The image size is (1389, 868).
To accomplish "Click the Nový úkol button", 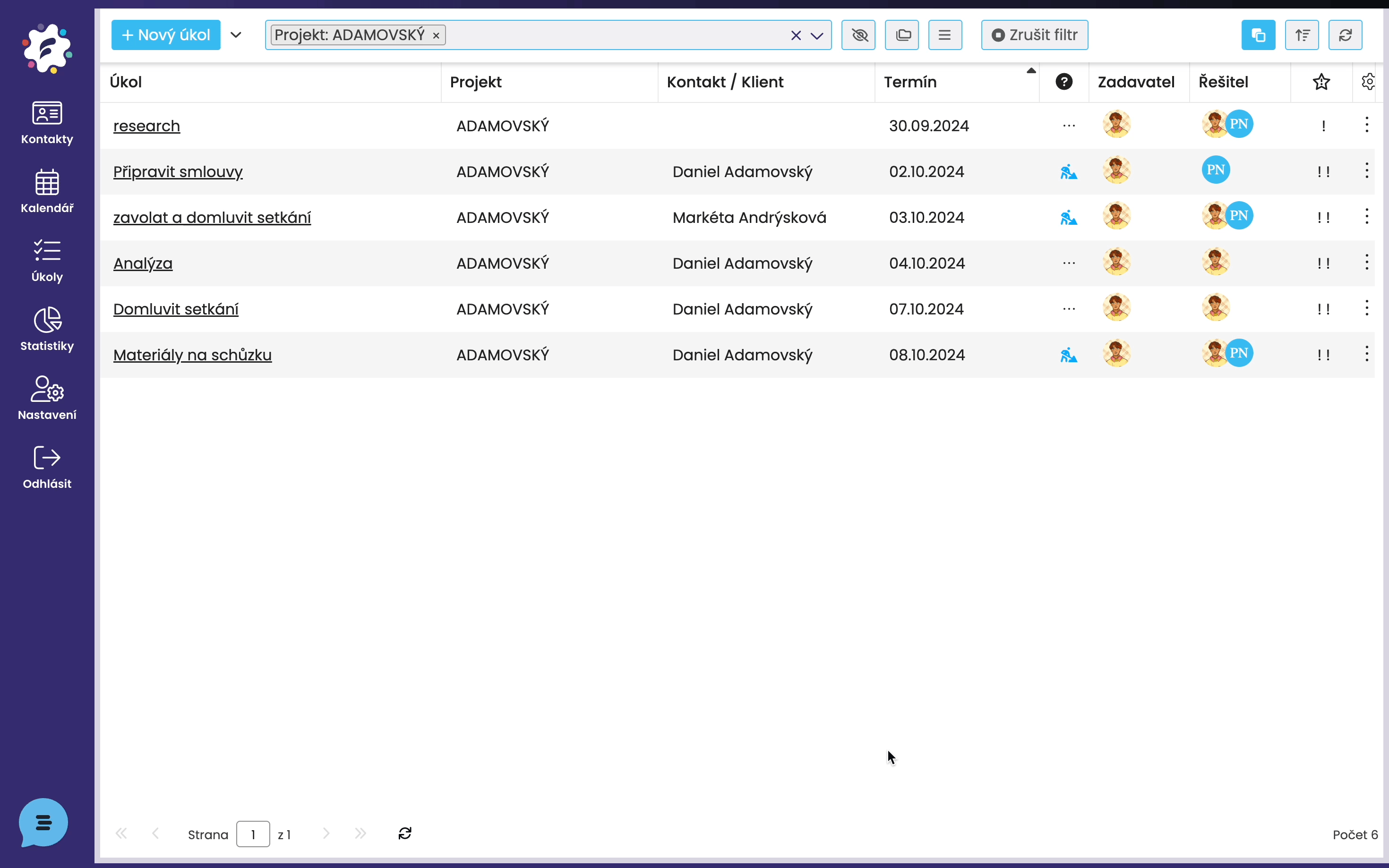I will click(166, 35).
